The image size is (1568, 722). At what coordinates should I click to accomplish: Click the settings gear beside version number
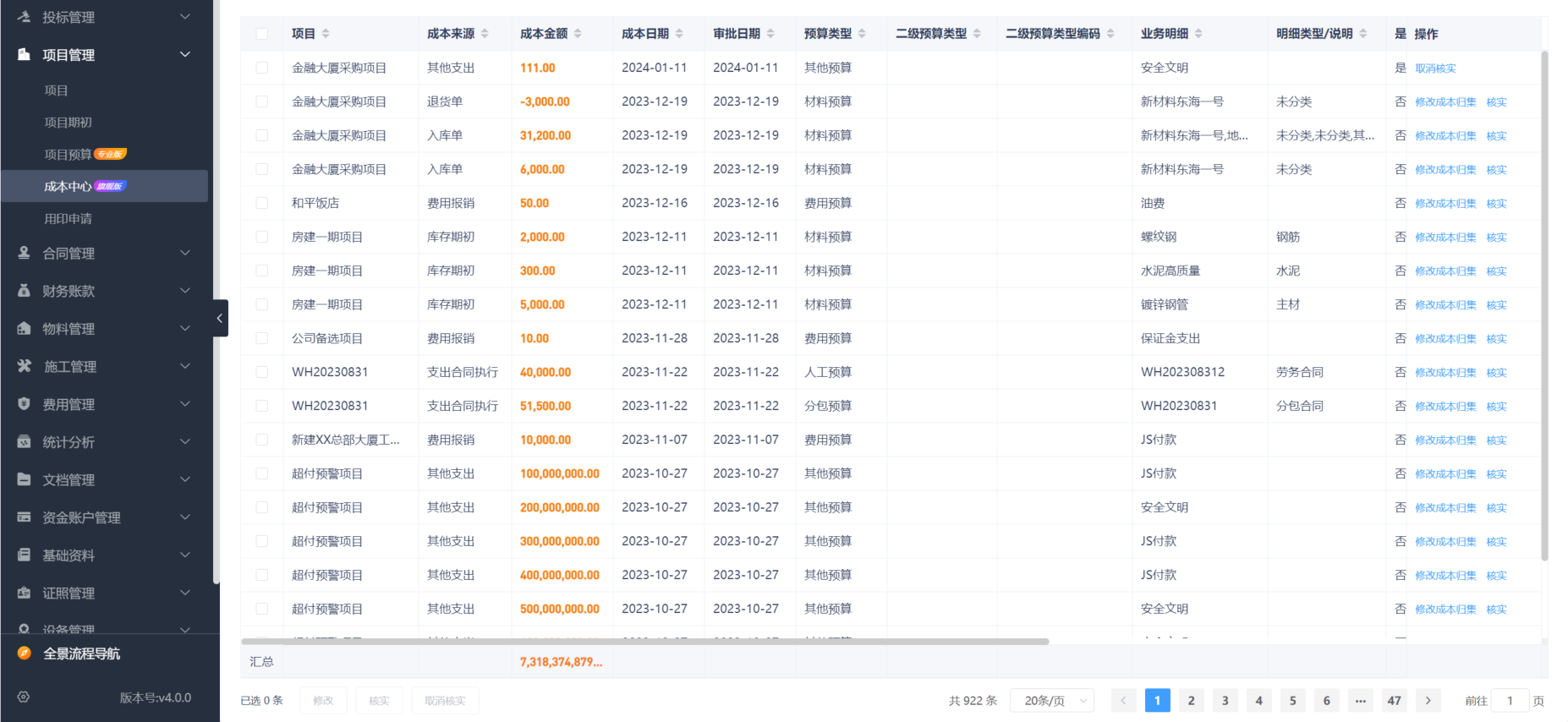(x=24, y=697)
